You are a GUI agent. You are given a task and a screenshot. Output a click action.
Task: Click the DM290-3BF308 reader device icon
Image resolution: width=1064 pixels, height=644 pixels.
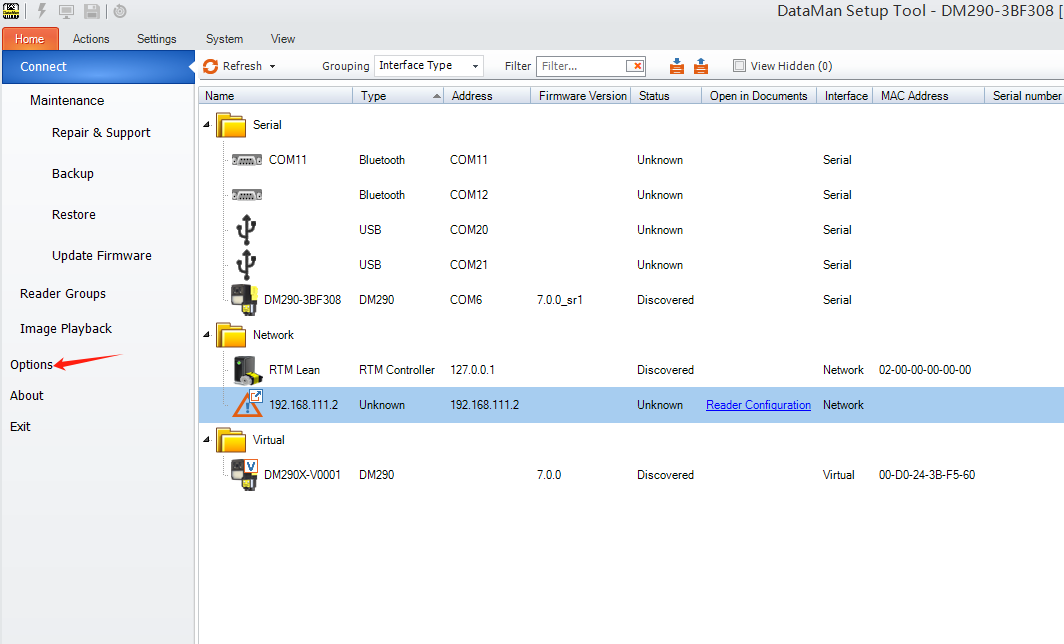(244, 300)
